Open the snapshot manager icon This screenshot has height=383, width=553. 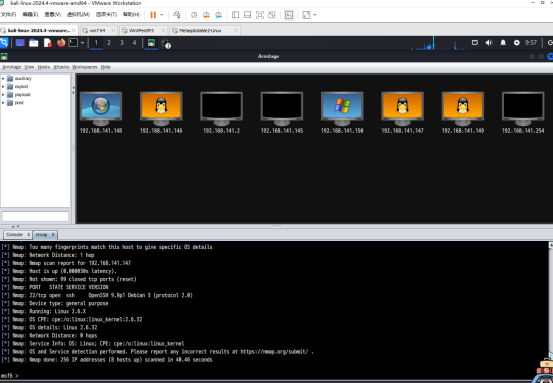pos(219,15)
